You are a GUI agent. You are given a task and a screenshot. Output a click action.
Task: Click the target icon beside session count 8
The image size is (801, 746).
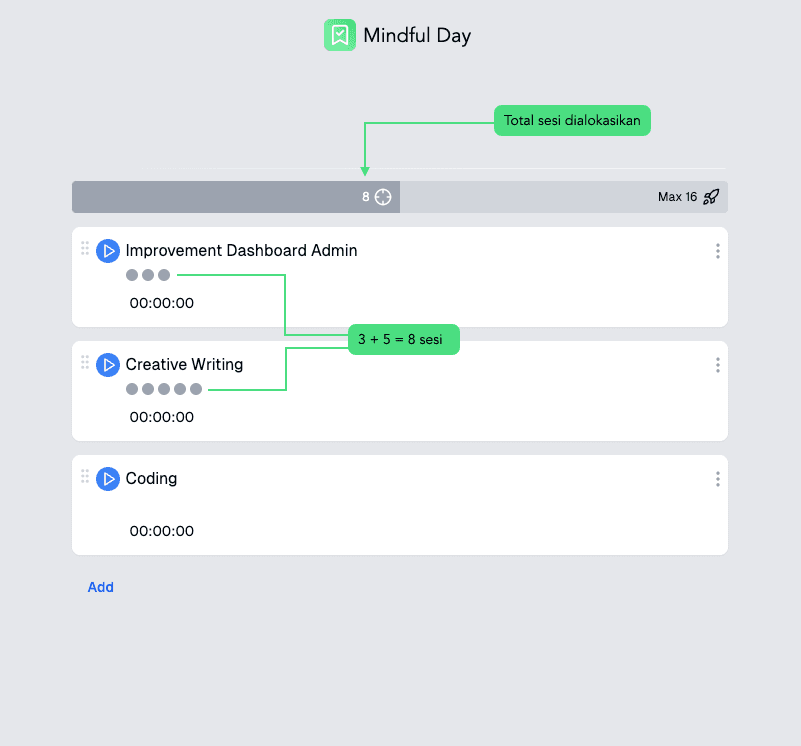click(383, 197)
